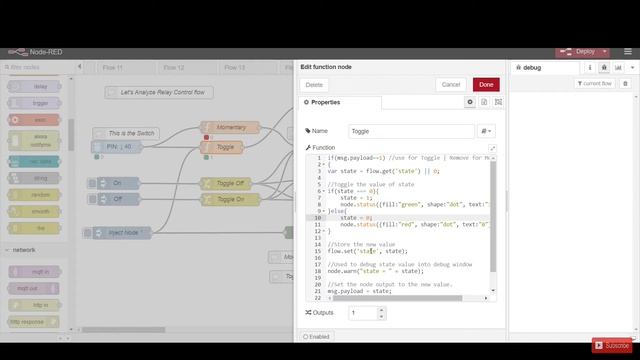Screen dimensions: 640x360
Task: Select the Flow 11 tab
Action: [x=113, y=68]
